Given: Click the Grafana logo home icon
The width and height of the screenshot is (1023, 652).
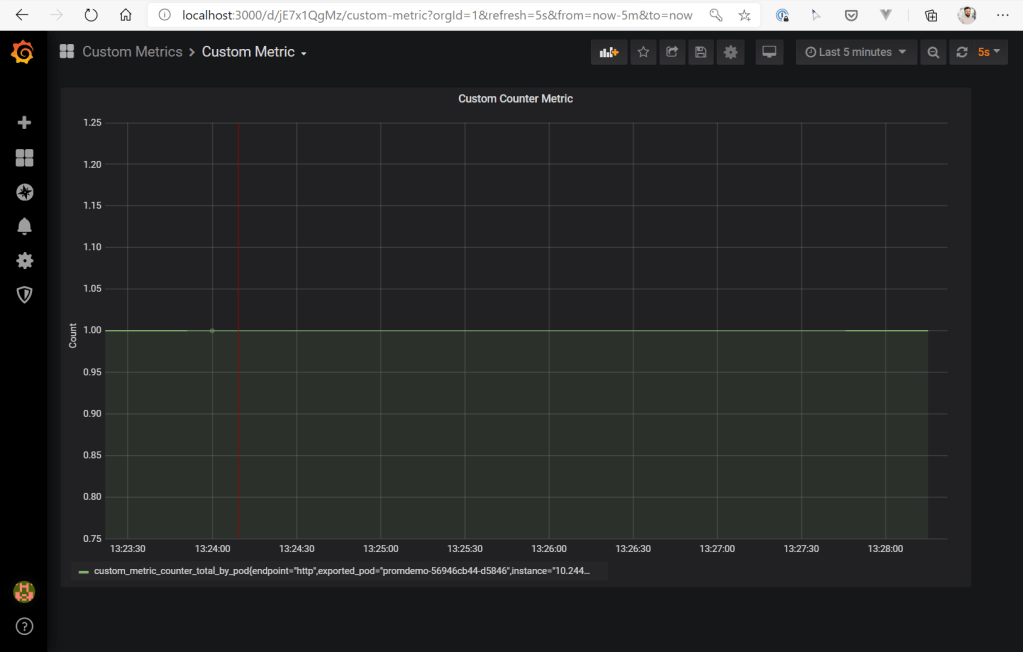Looking at the screenshot, I should pos(23,52).
